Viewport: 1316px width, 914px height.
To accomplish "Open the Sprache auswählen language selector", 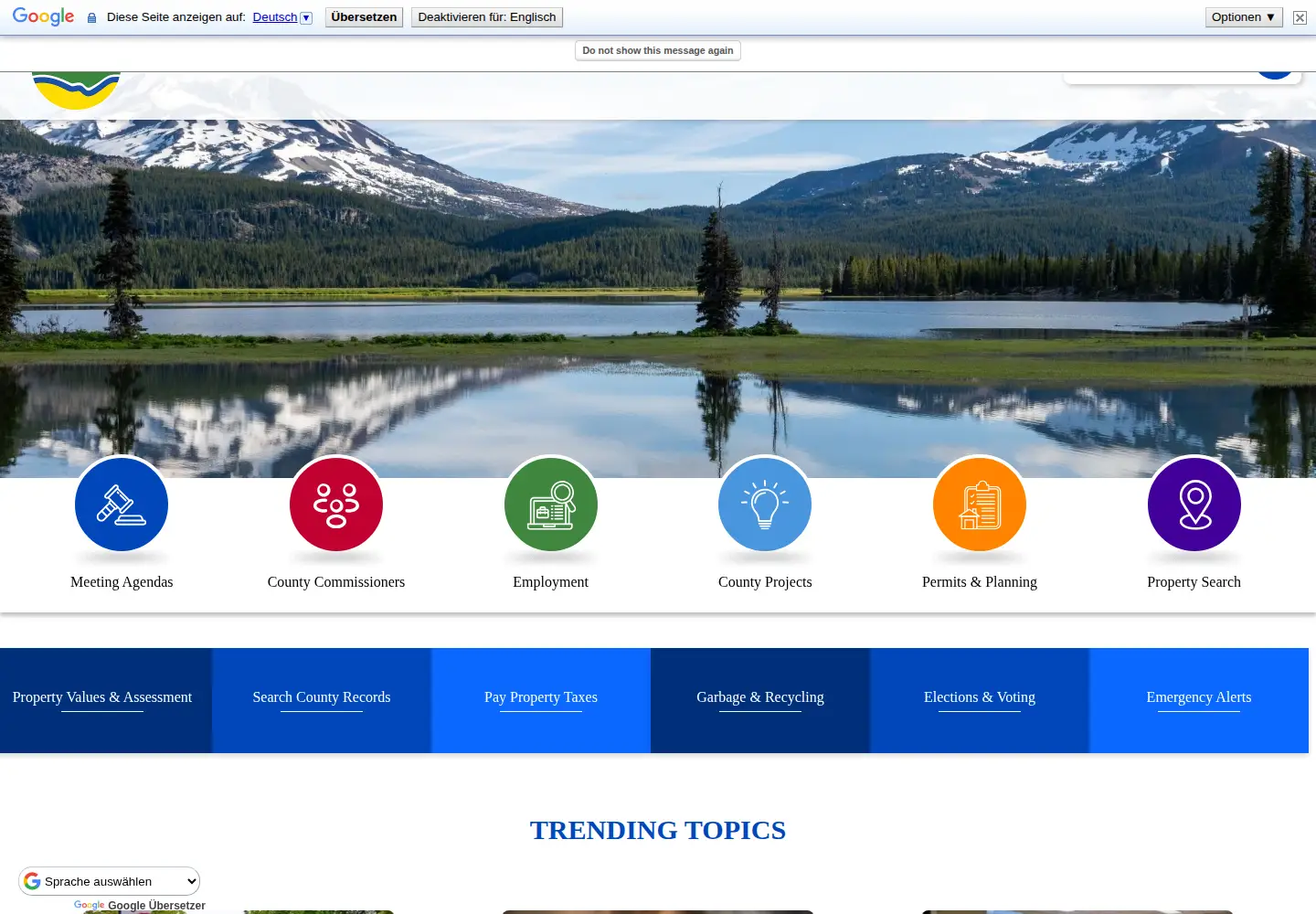I will pos(110,881).
